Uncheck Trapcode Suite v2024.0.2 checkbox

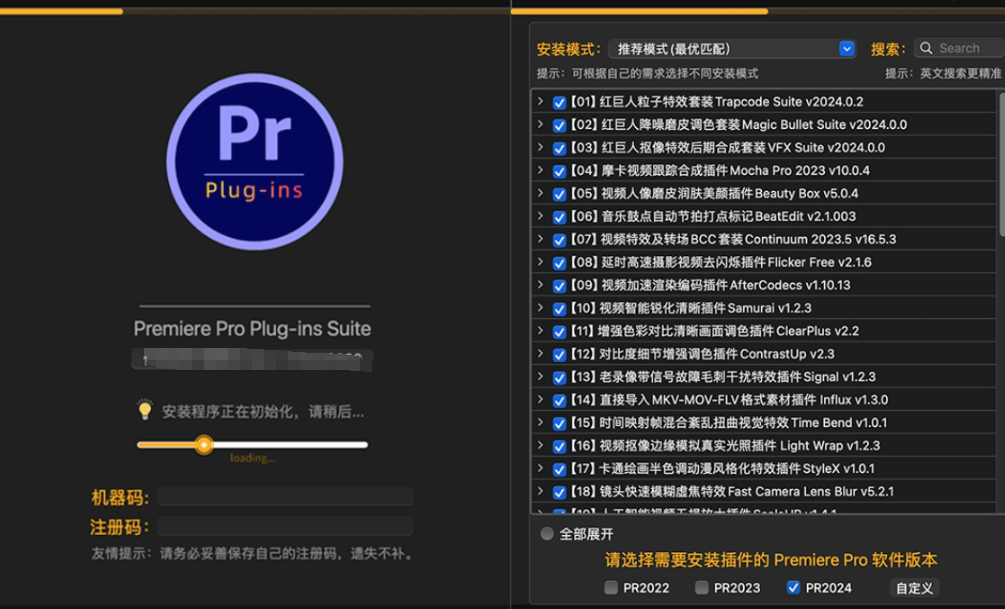pos(559,103)
